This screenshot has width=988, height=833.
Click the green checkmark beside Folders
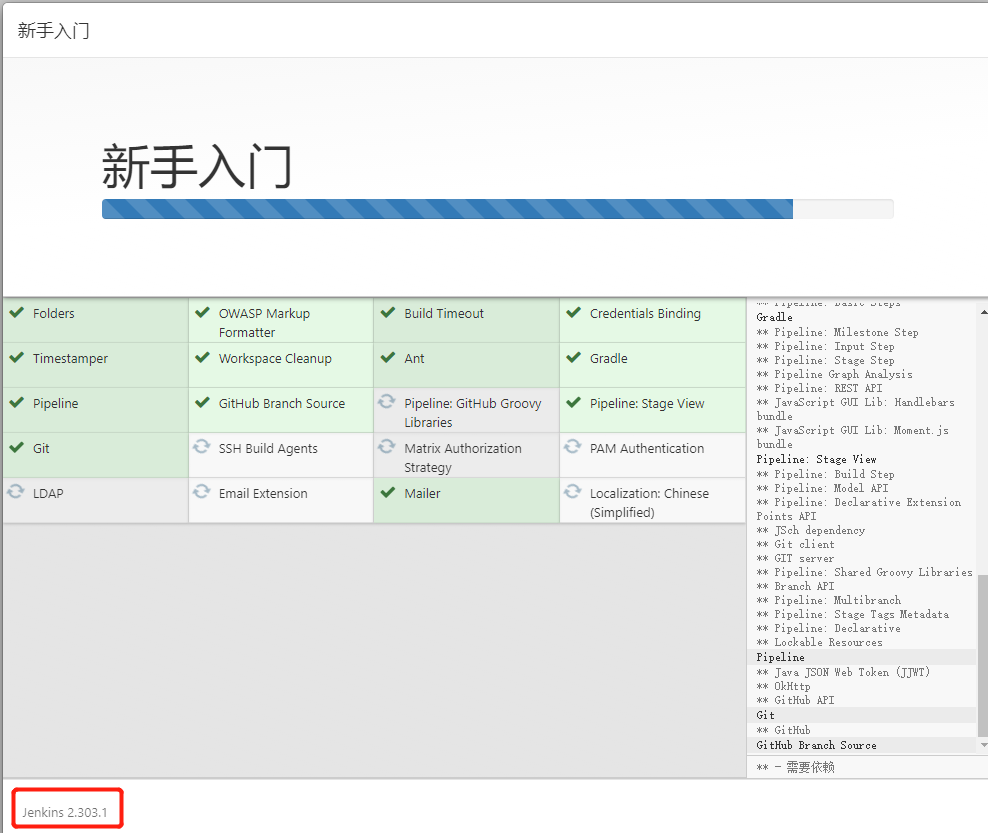click(17, 313)
